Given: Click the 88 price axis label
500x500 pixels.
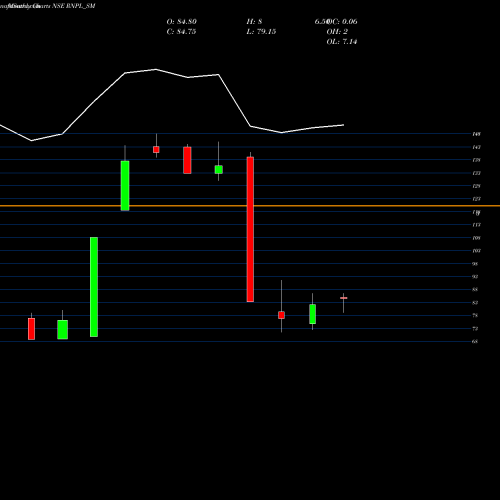Looking at the screenshot, I should pyautogui.click(x=475, y=290).
